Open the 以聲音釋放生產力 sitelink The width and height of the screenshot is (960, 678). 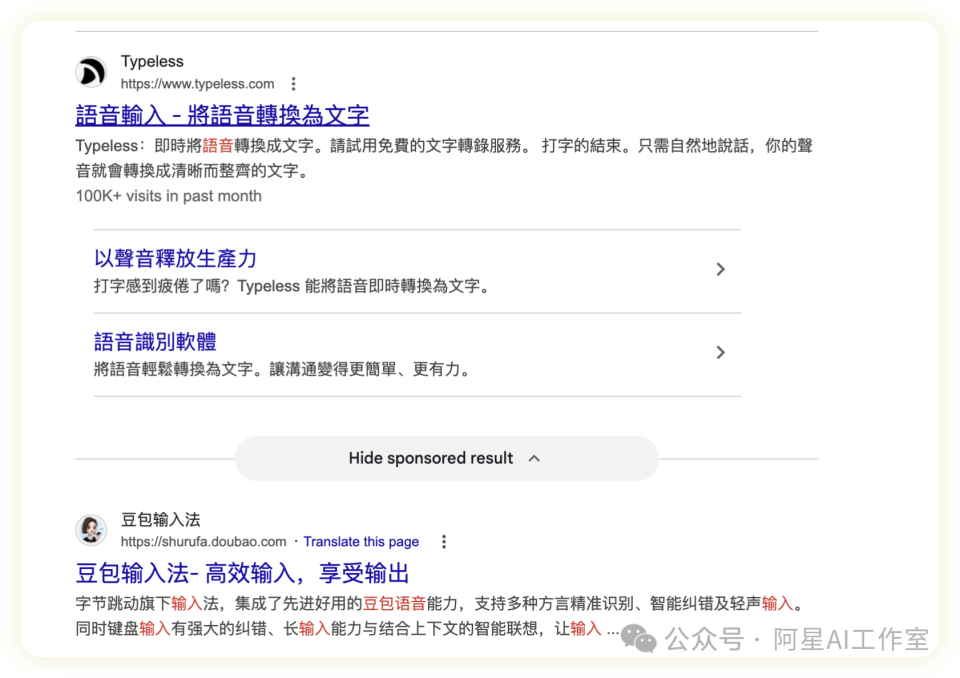(175, 258)
